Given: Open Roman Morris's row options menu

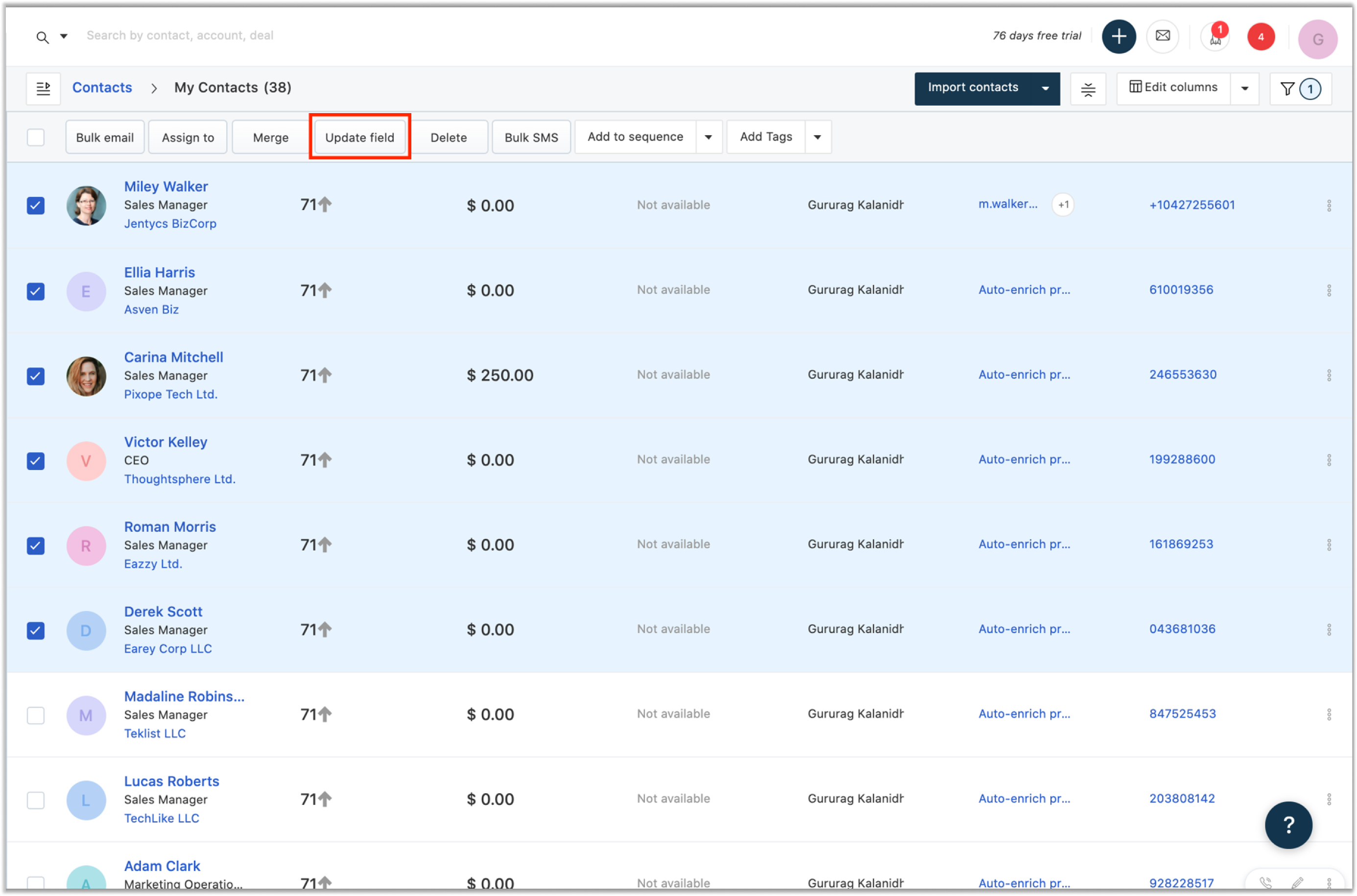Looking at the screenshot, I should 1330,544.
